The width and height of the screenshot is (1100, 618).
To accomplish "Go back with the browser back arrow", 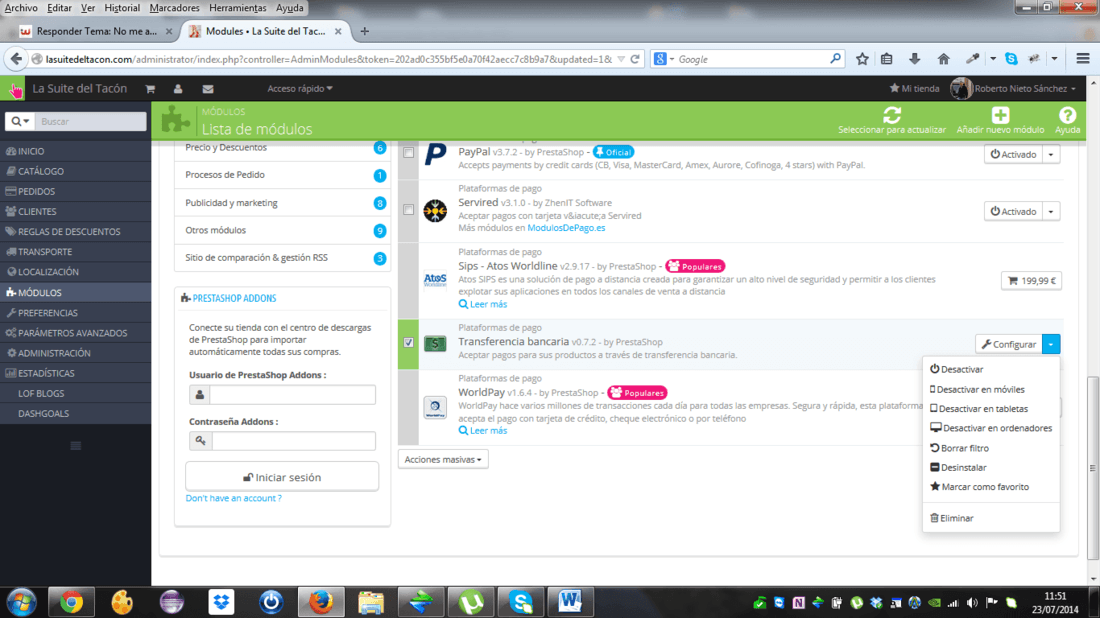I will coord(16,59).
